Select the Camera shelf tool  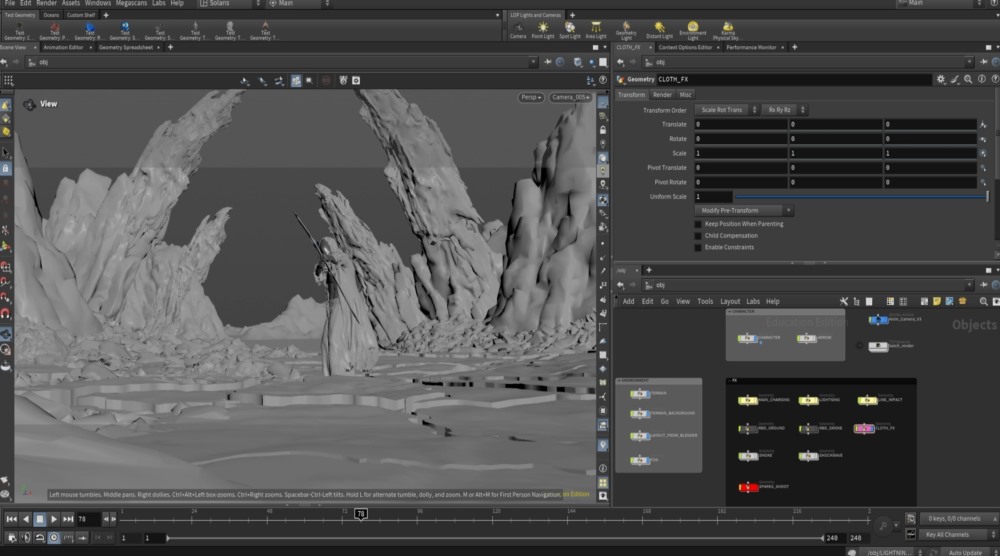click(518, 30)
